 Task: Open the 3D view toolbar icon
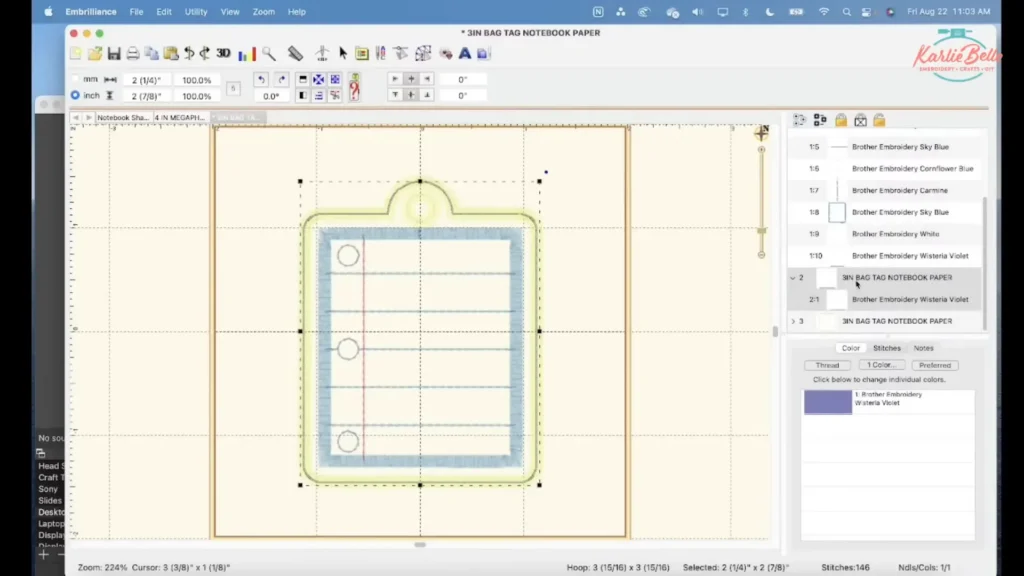click(223, 53)
